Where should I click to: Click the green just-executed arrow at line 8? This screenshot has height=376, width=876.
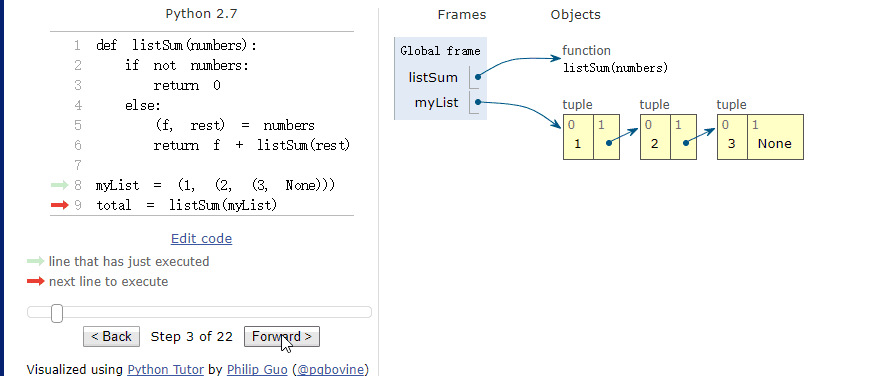(x=59, y=185)
